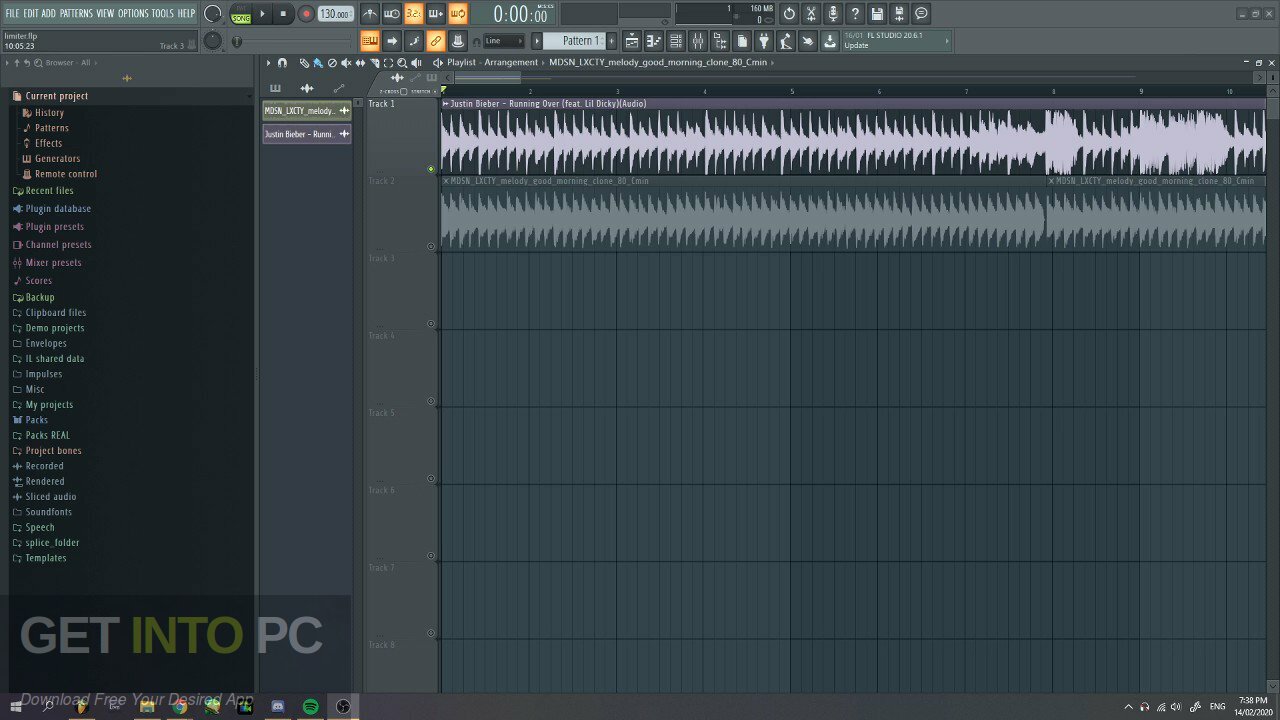1280x720 pixels.
Task: Click the hat-shaped multilink controllers icon
Action: coord(458,41)
